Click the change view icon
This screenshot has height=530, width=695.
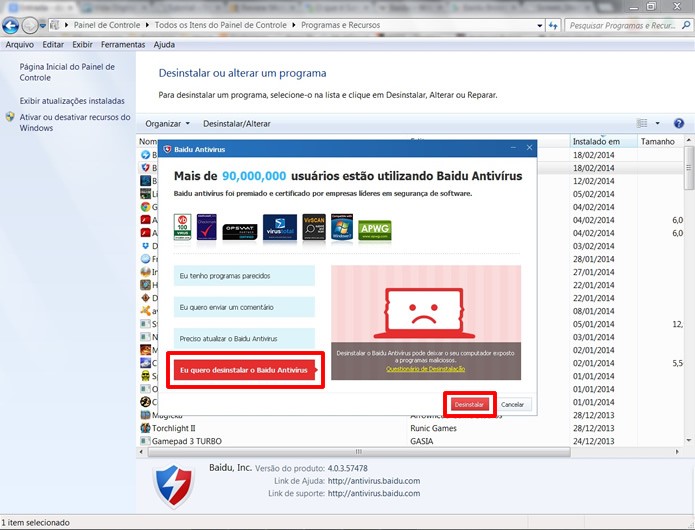click(642, 123)
